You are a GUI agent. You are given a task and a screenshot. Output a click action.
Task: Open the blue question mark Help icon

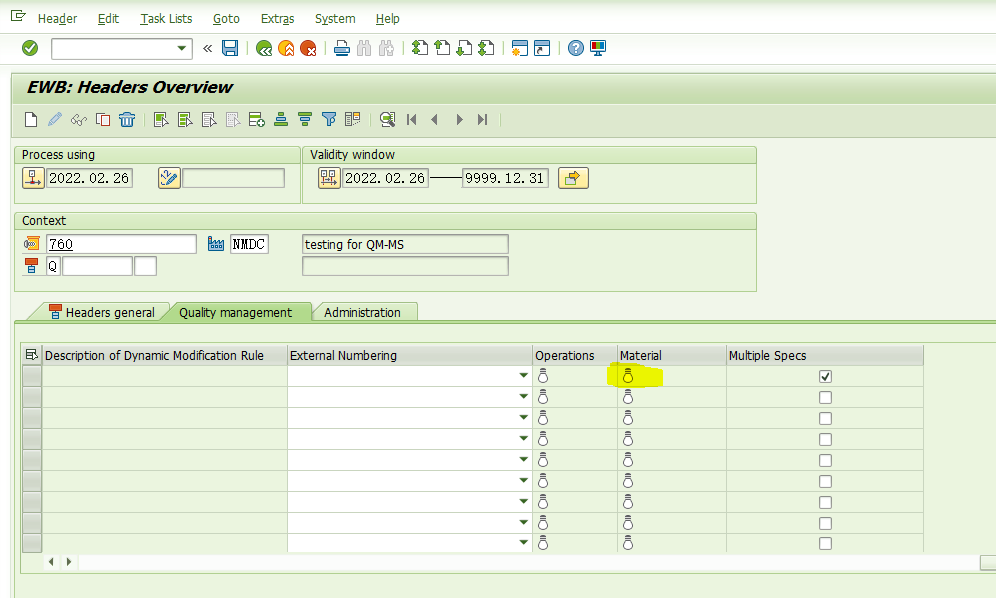tap(575, 48)
